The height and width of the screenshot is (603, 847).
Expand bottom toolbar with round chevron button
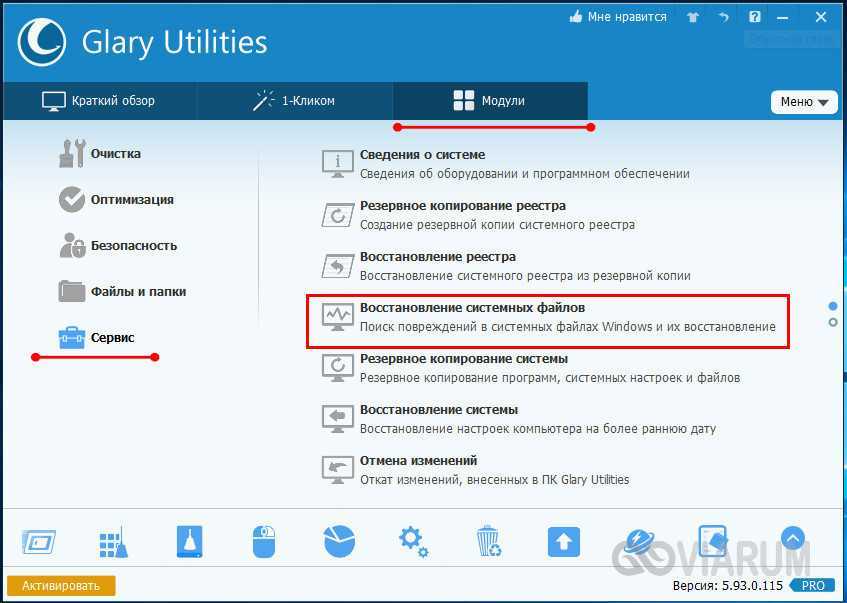792,539
